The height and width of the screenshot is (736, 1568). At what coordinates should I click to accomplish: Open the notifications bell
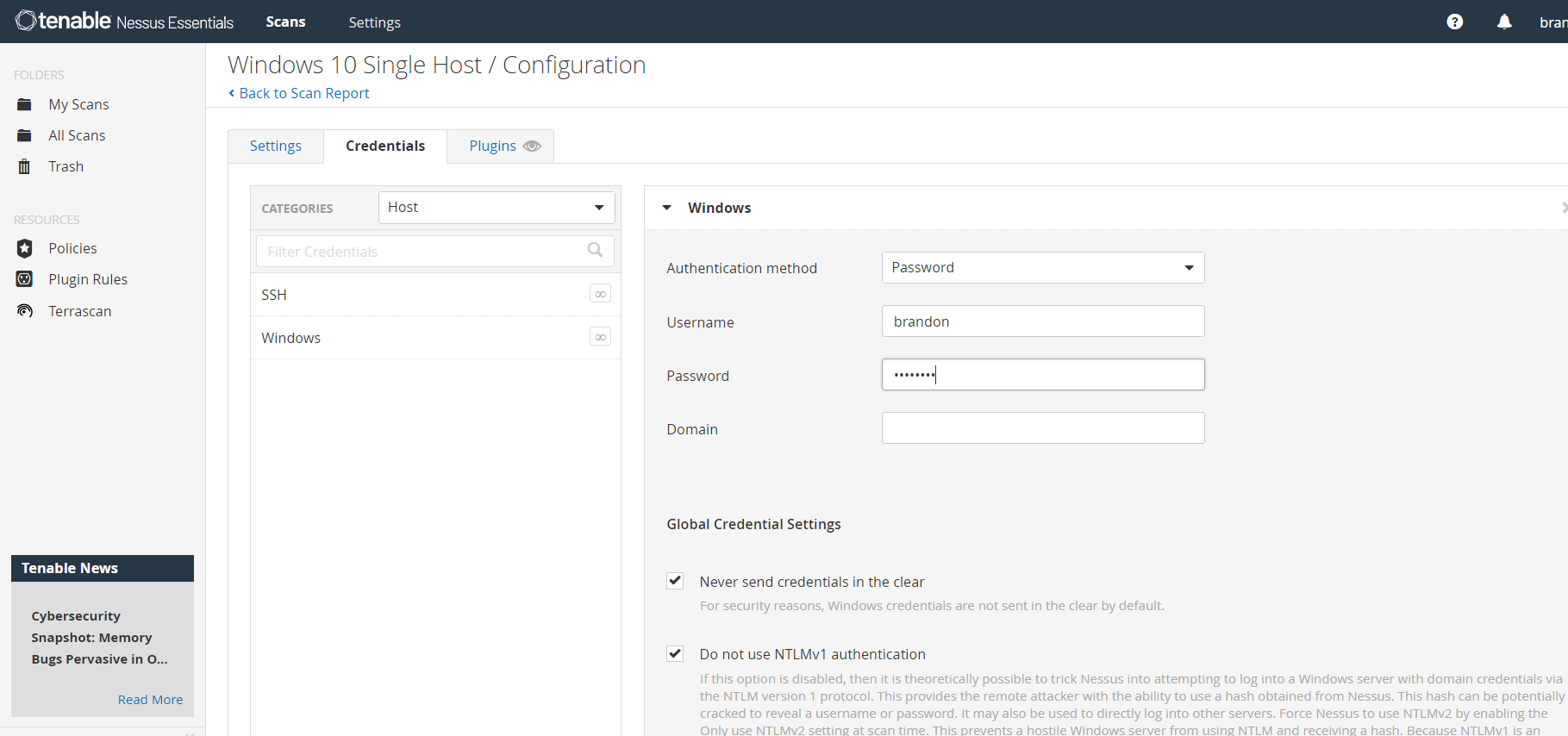tap(1504, 22)
